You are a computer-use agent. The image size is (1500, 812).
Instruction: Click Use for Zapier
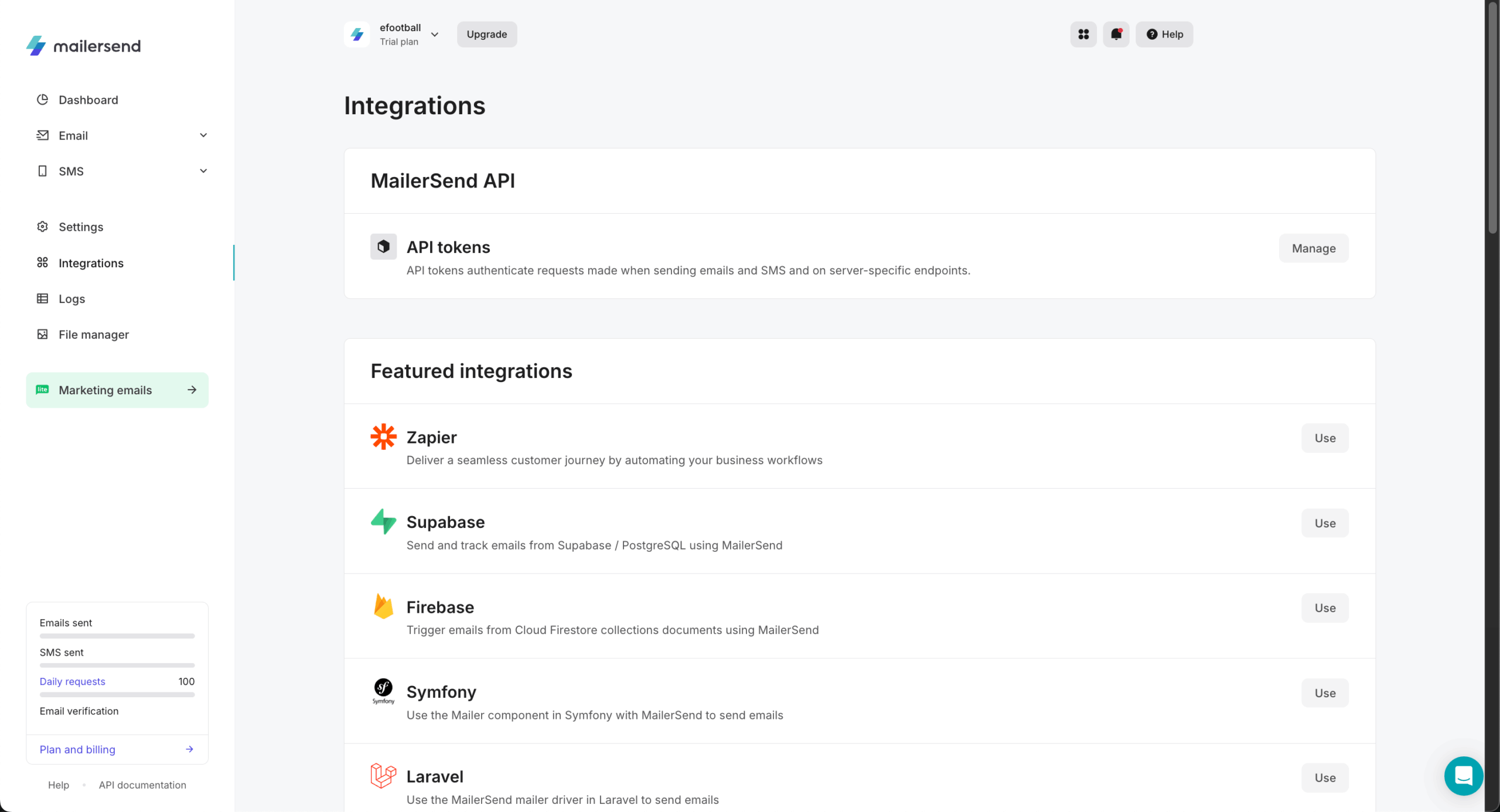pyautogui.click(x=1325, y=438)
